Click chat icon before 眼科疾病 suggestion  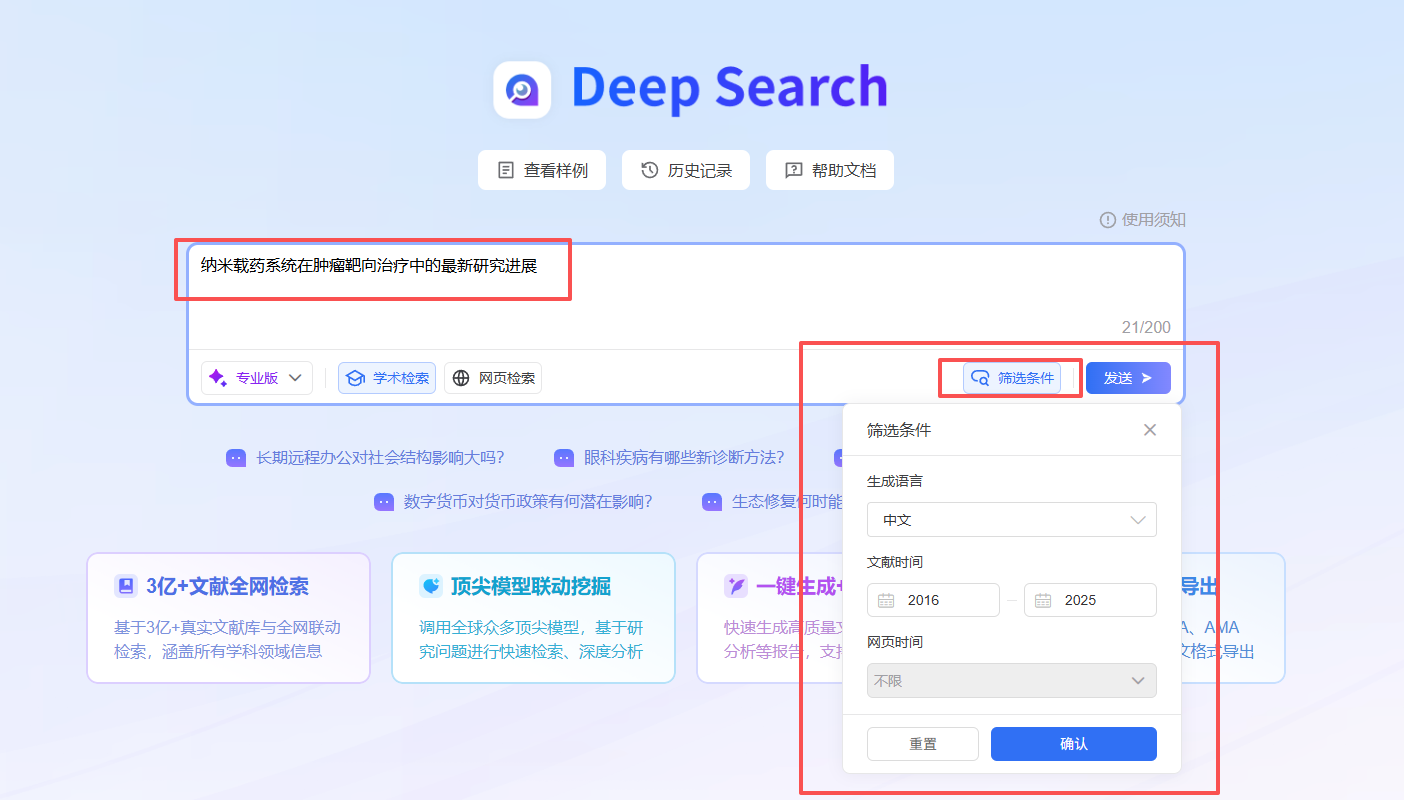point(564,458)
